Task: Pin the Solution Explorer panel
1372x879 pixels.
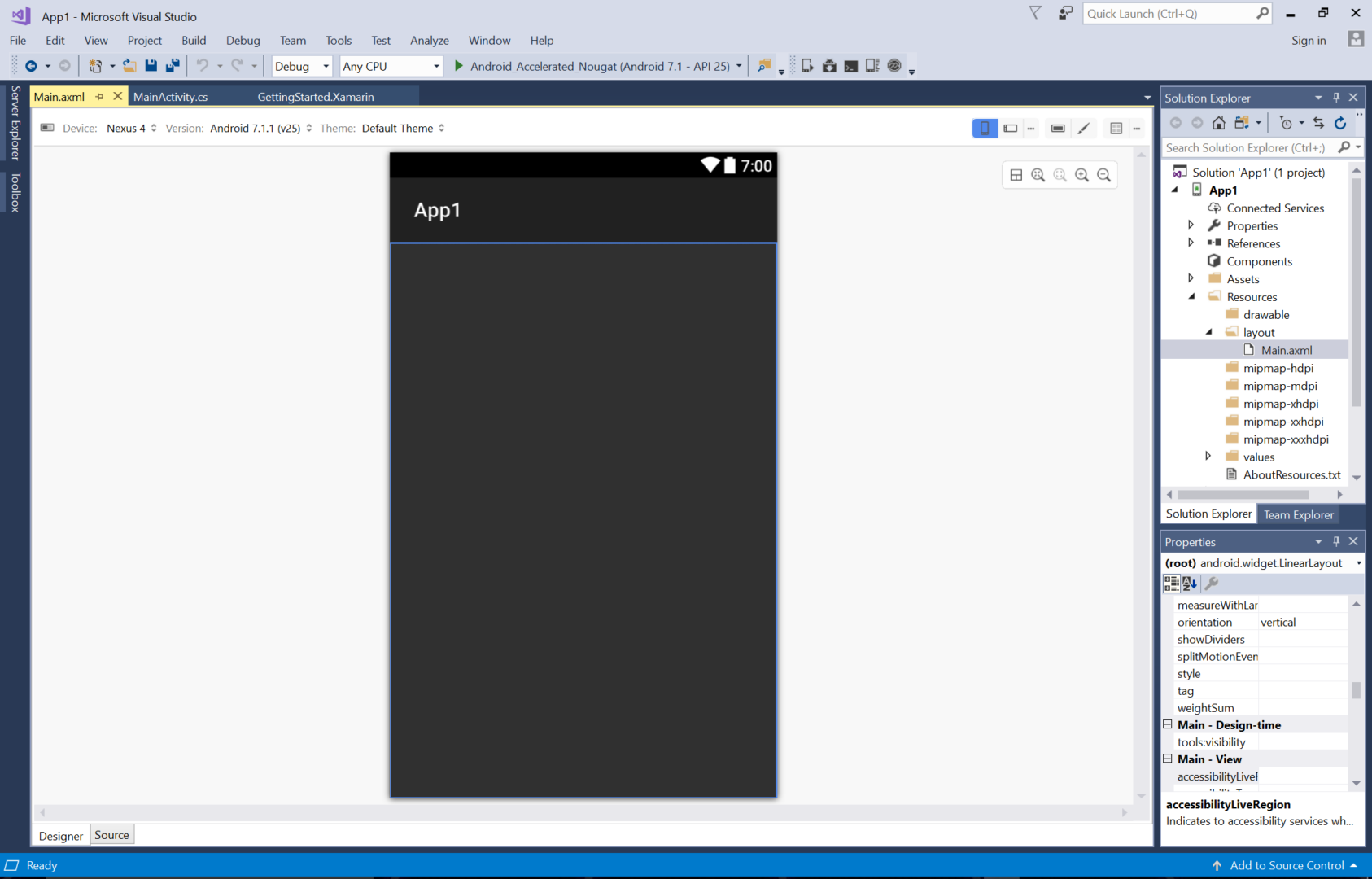Action: 1335,98
